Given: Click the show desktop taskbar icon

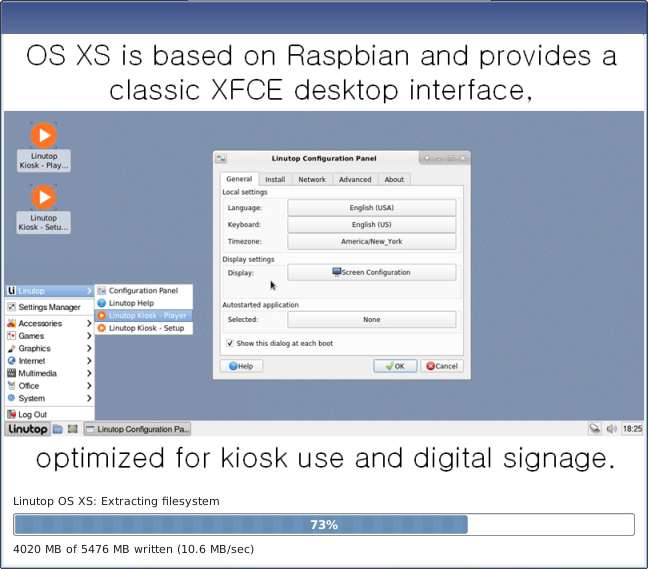Looking at the screenshot, I should click(x=73, y=429).
